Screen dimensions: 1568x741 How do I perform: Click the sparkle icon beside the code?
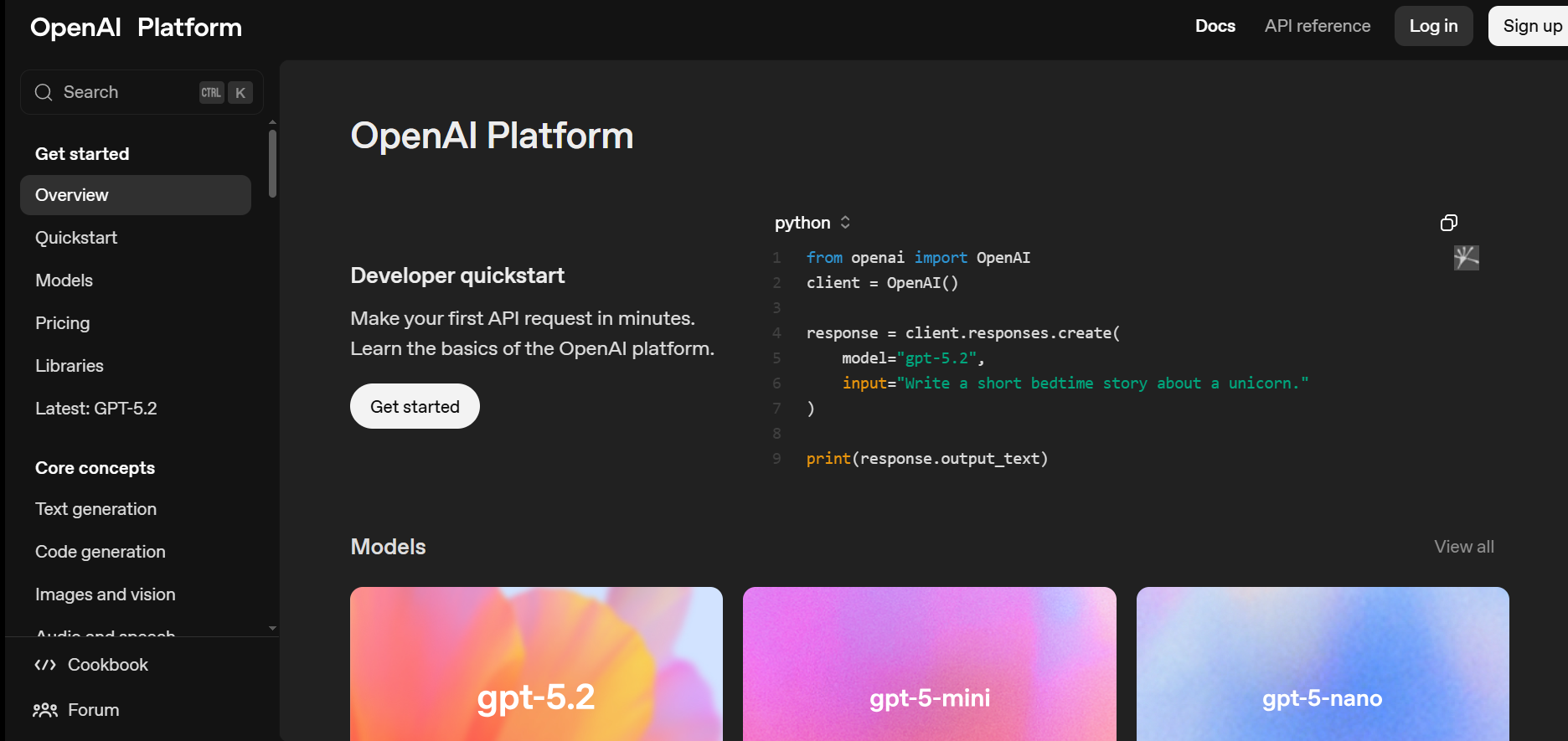tap(1466, 258)
